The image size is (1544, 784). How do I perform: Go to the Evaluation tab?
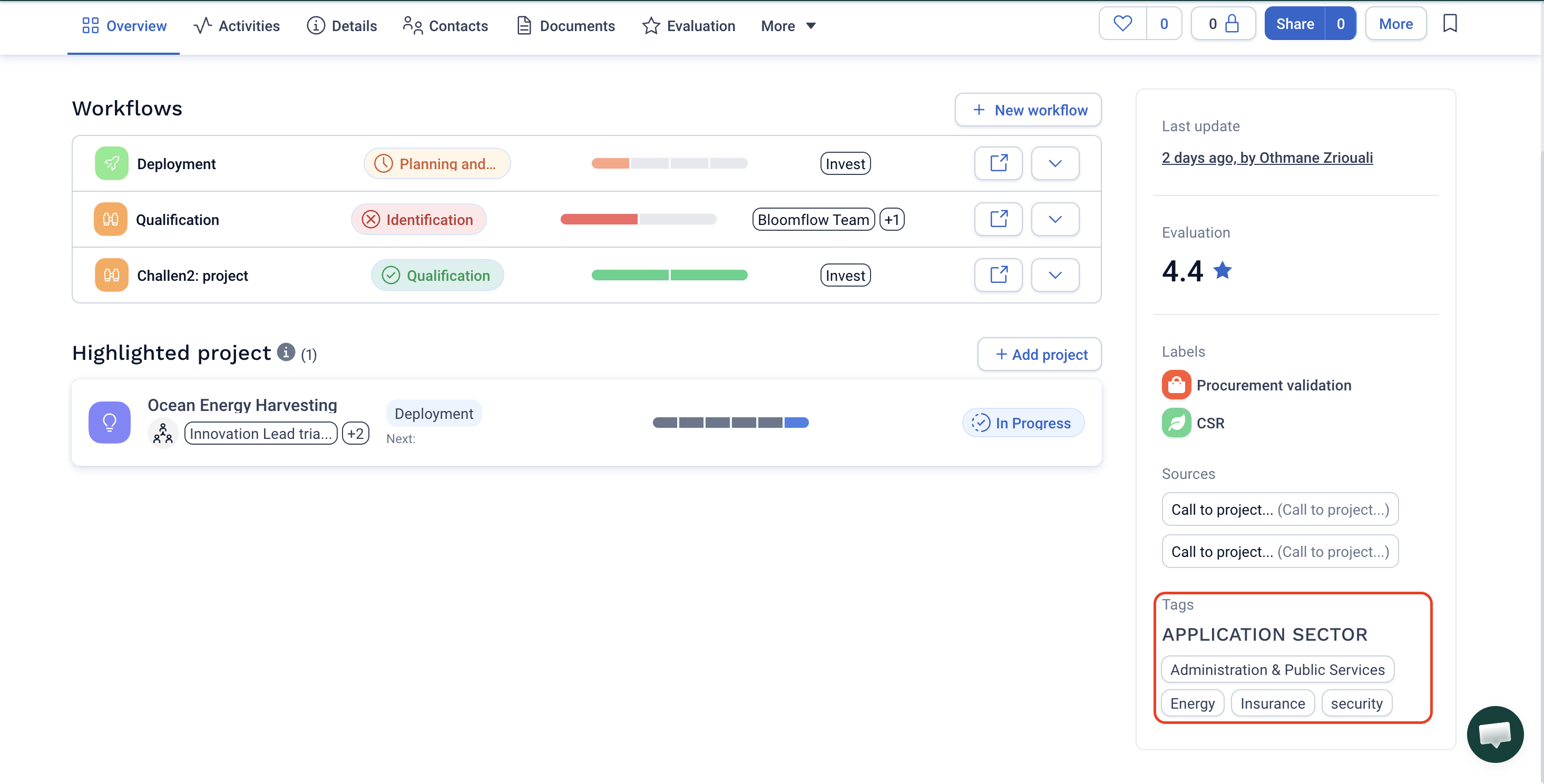coord(689,26)
